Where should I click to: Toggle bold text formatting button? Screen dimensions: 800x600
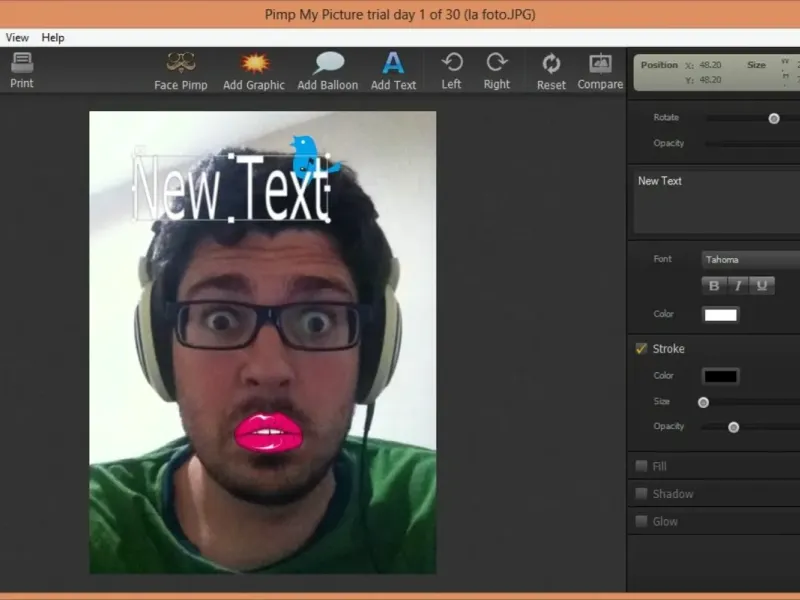pyautogui.click(x=714, y=286)
